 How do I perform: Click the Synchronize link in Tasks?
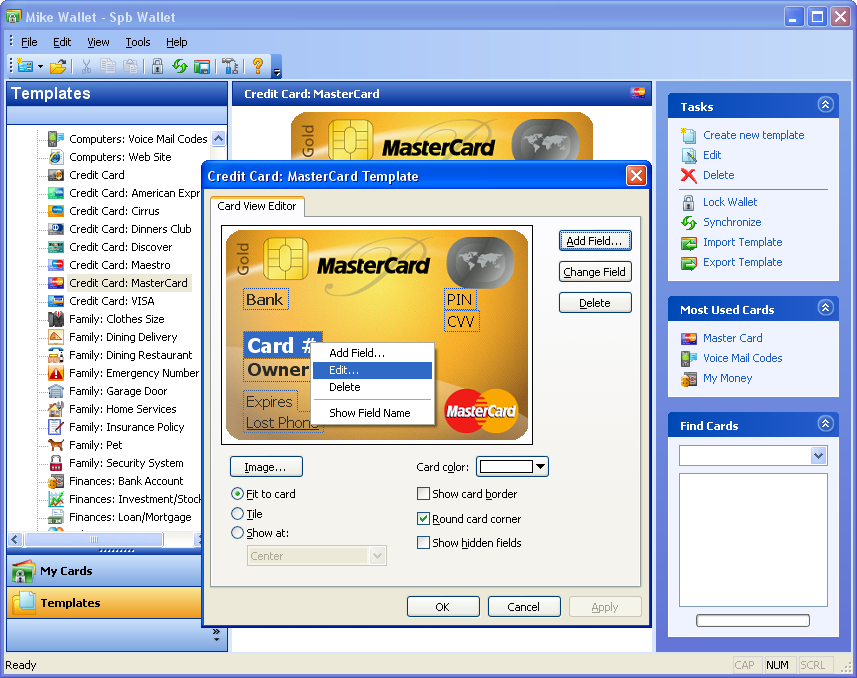732,222
